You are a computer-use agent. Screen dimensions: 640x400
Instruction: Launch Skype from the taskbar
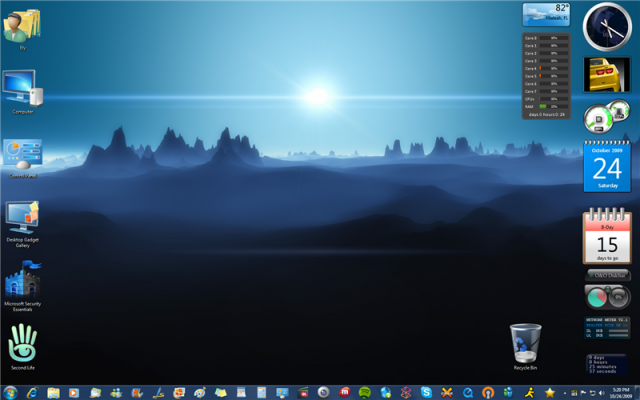pos(426,393)
